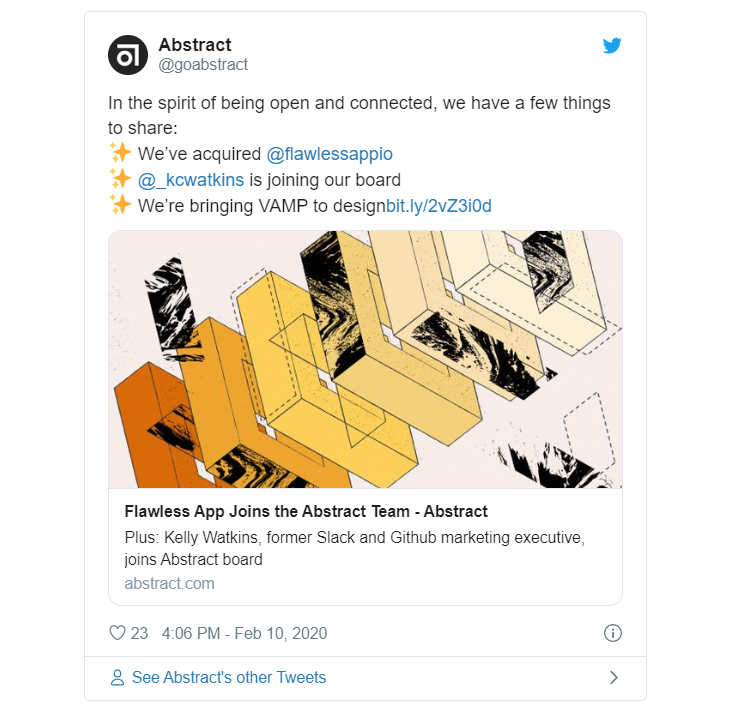Click the like count of 23

(139, 633)
